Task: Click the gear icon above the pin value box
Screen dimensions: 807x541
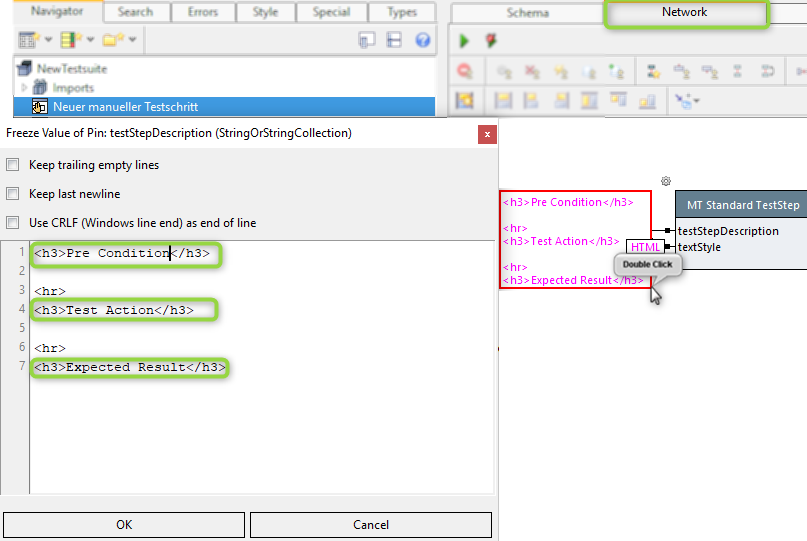Action: point(665,181)
